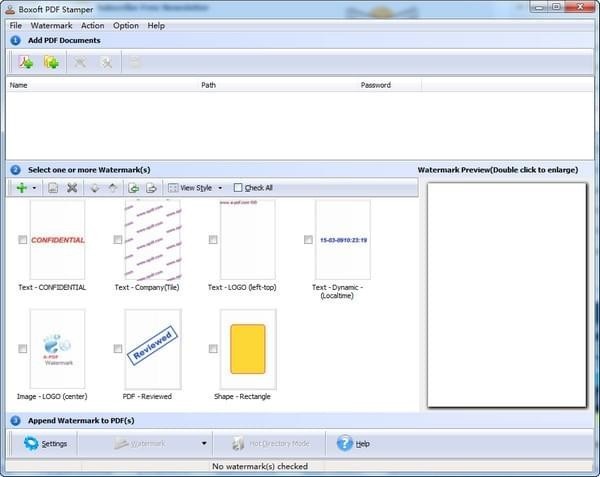The height and width of the screenshot is (477, 600).
Task: Check the Shape - Rectangle watermark box
Action: [213, 348]
